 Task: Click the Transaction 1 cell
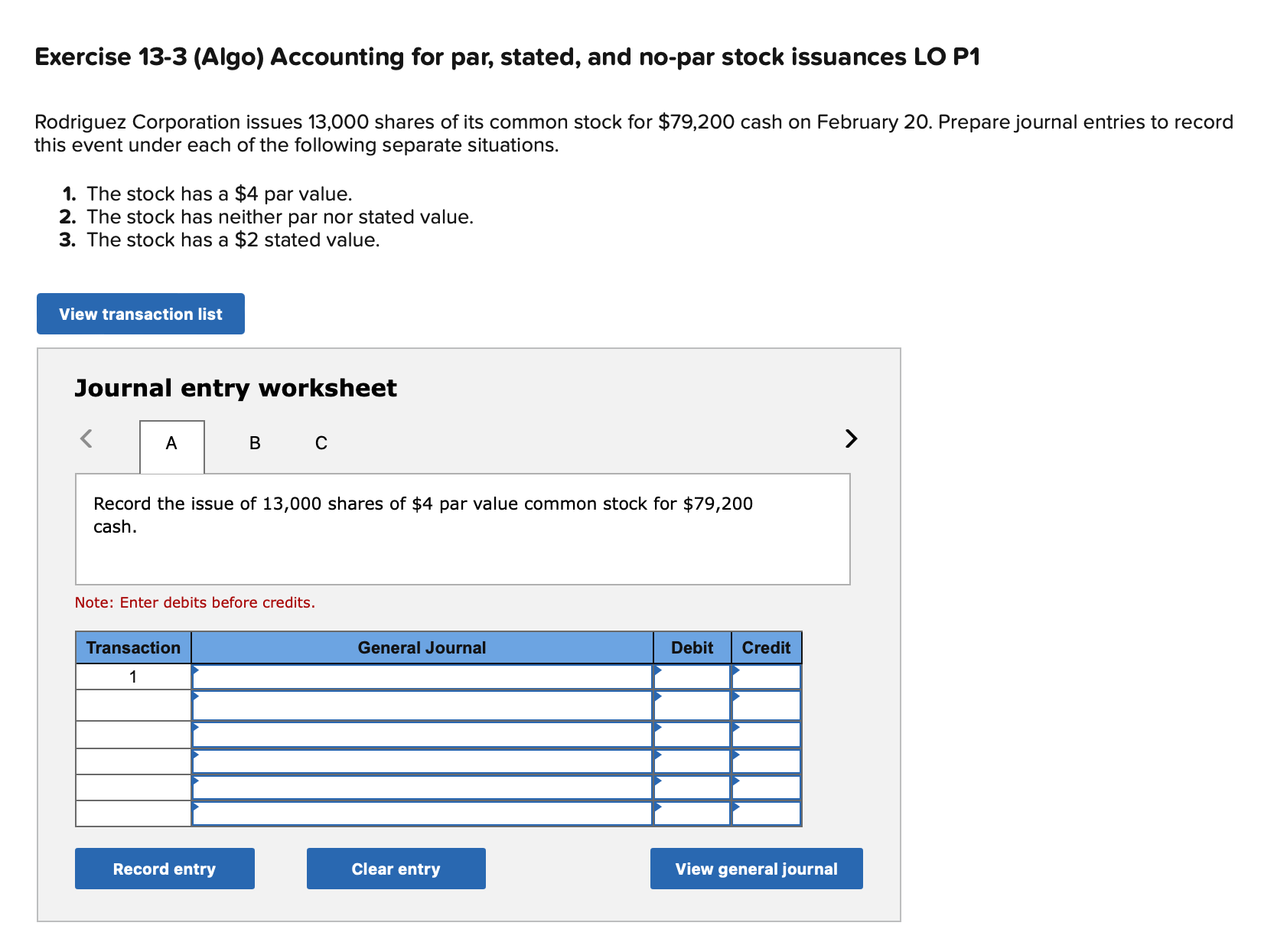132,676
